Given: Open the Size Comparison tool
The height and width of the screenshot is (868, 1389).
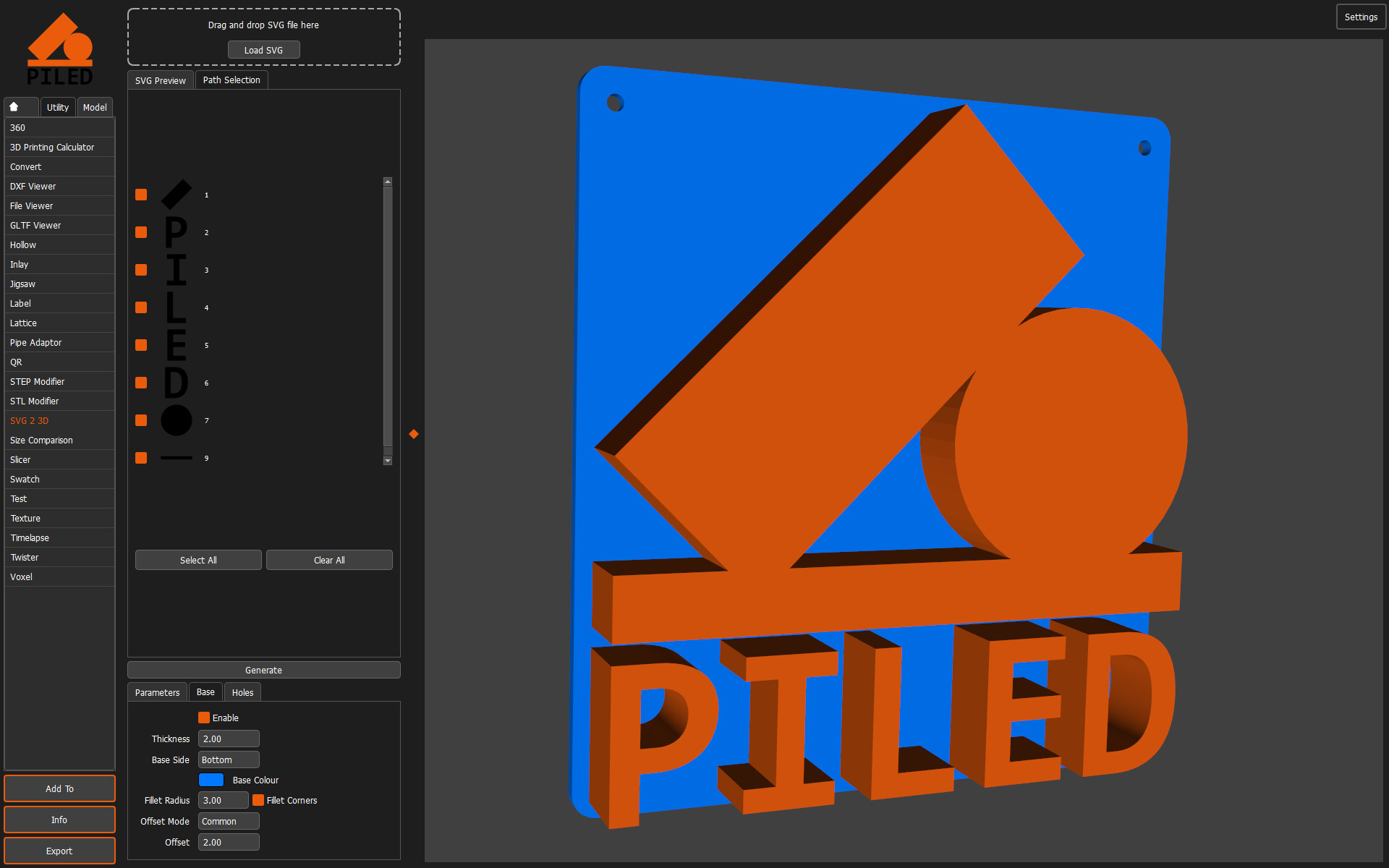Looking at the screenshot, I should point(59,440).
